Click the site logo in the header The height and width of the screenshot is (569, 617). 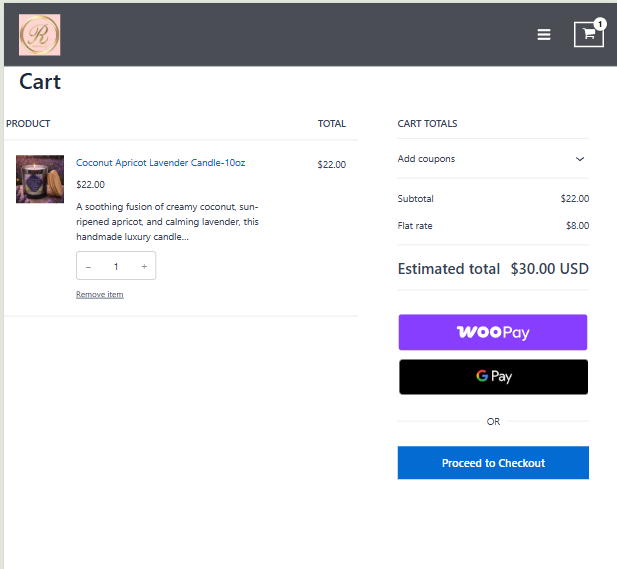40,35
